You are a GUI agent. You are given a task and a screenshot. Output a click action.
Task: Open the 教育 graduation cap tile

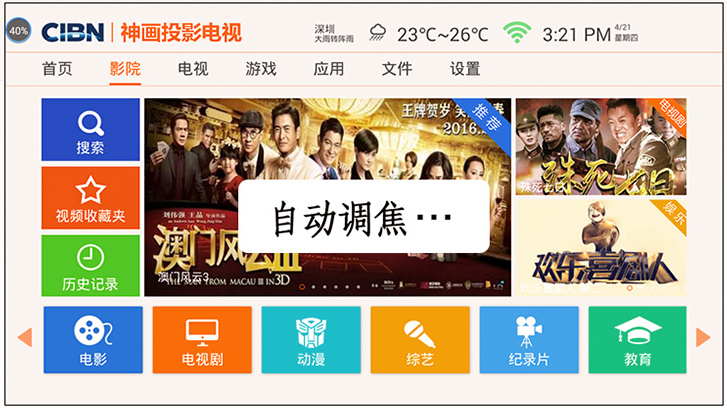click(x=638, y=340)
